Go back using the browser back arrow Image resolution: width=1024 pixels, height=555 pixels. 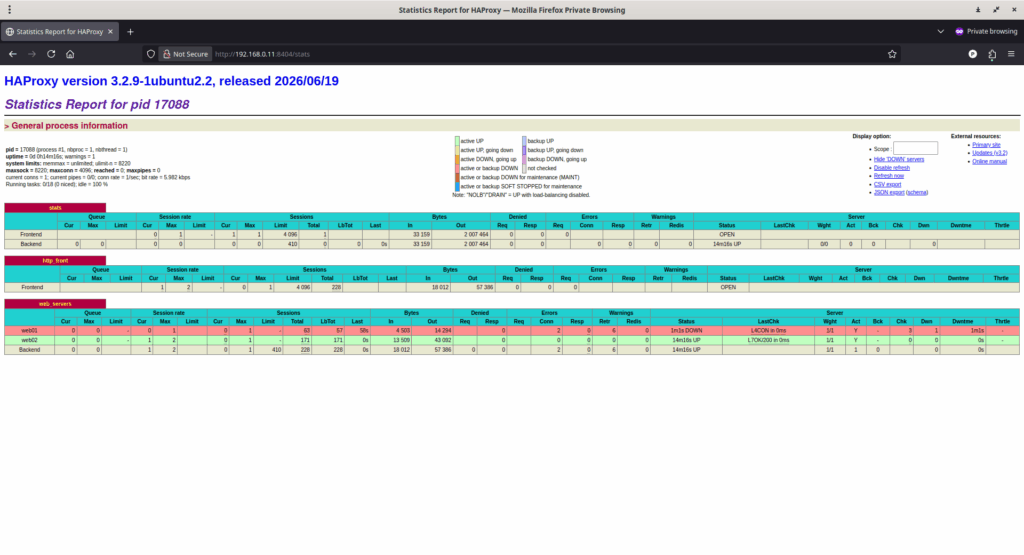[13, 54]
